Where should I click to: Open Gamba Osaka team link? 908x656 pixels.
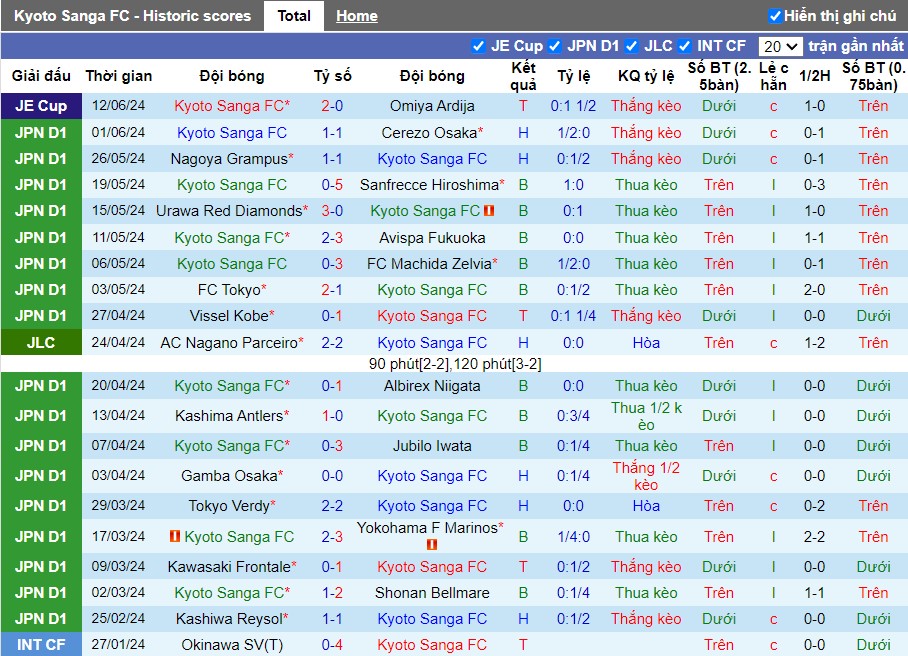(x=229, y=475)
